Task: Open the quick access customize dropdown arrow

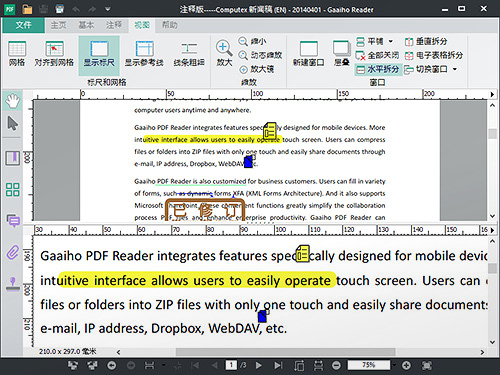Action: point(108,9)
